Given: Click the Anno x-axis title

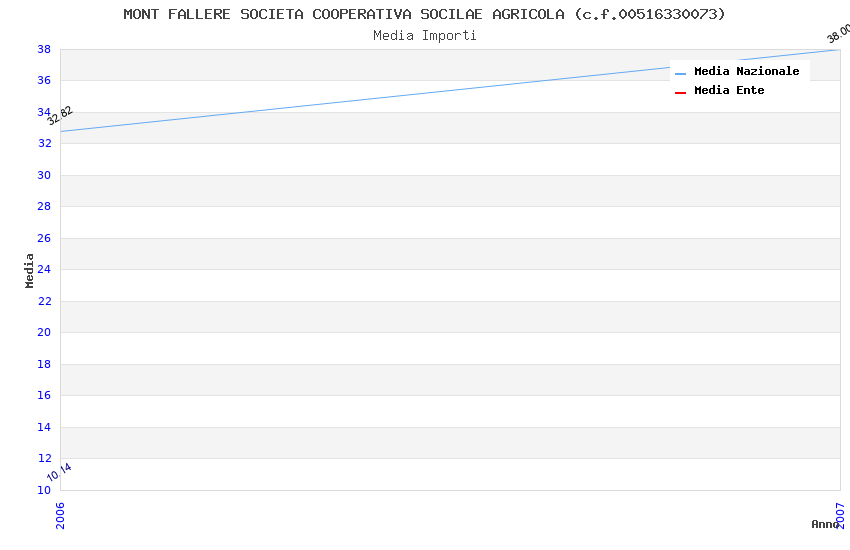Looking at the screenshot, I should tap(825, 524).
